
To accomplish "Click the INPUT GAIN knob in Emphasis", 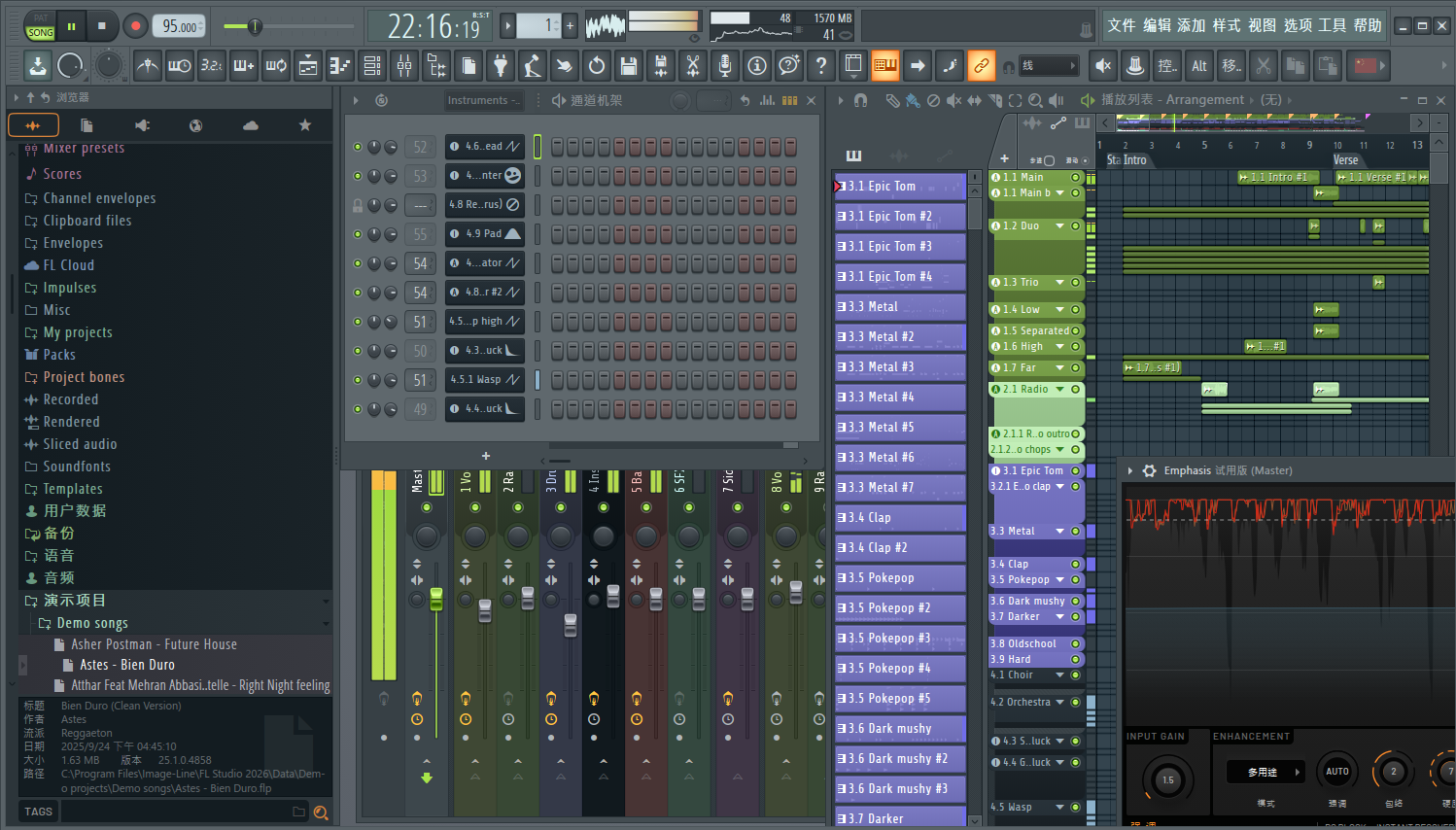I will point(1167,779).
